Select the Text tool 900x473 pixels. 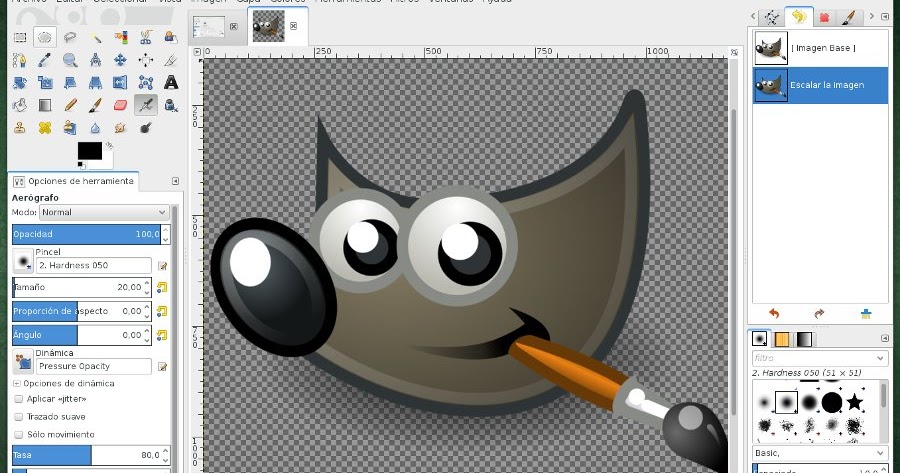171,83
